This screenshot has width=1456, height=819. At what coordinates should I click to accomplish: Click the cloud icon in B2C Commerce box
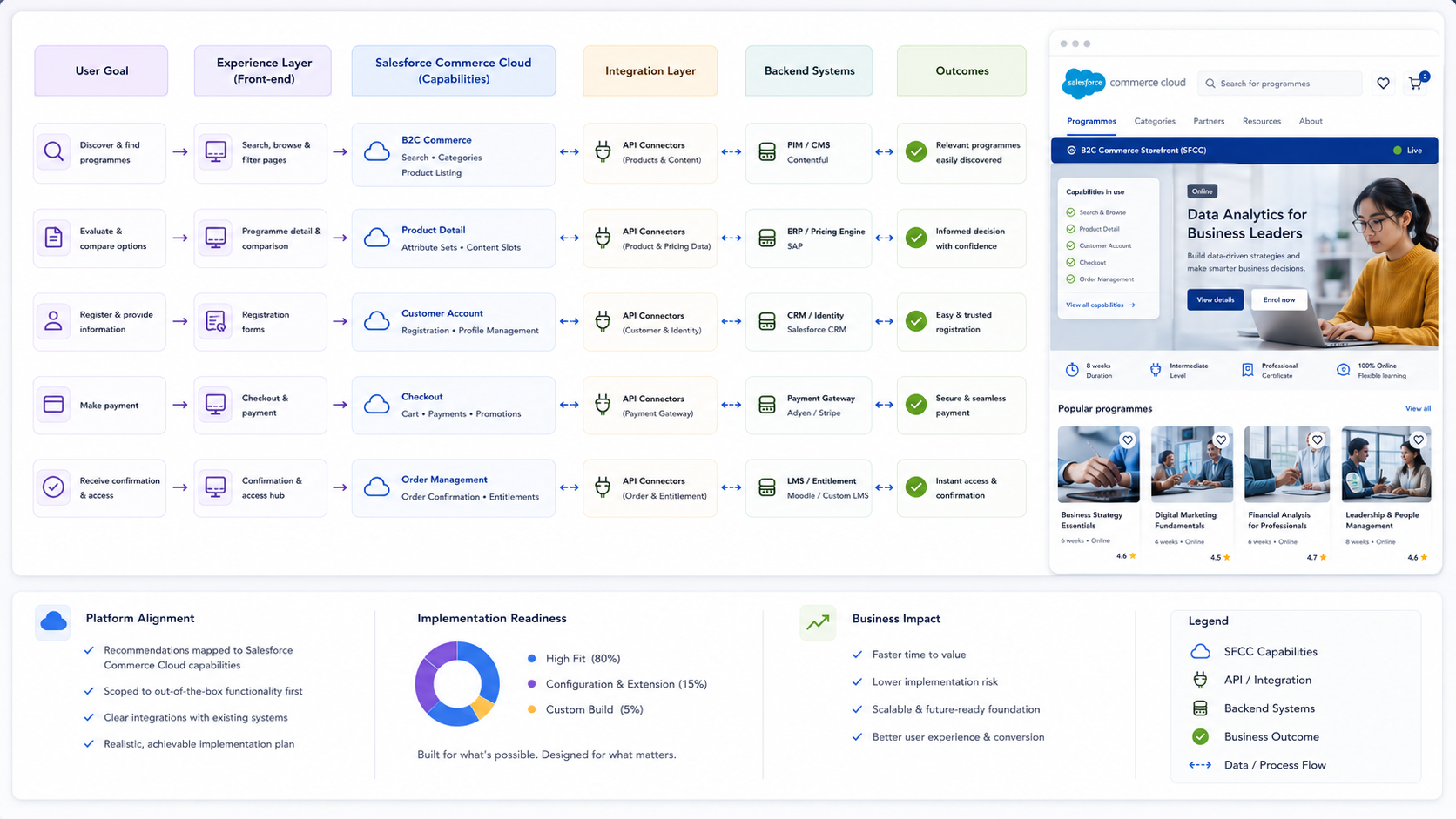(376, 151)
